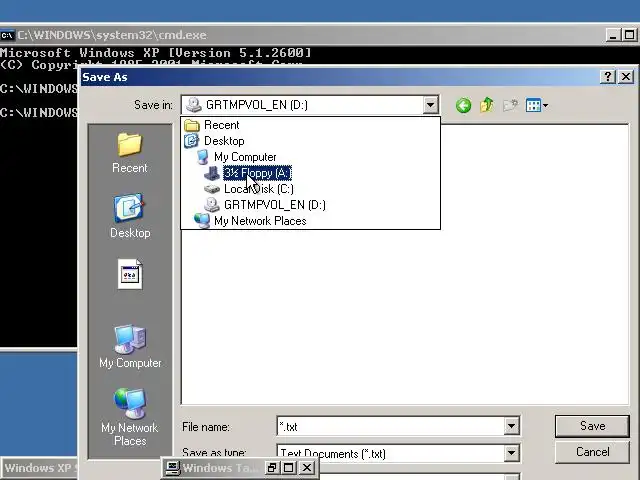Click the Save button
This screenshot has height=480, width=640.
coord(592,426)
